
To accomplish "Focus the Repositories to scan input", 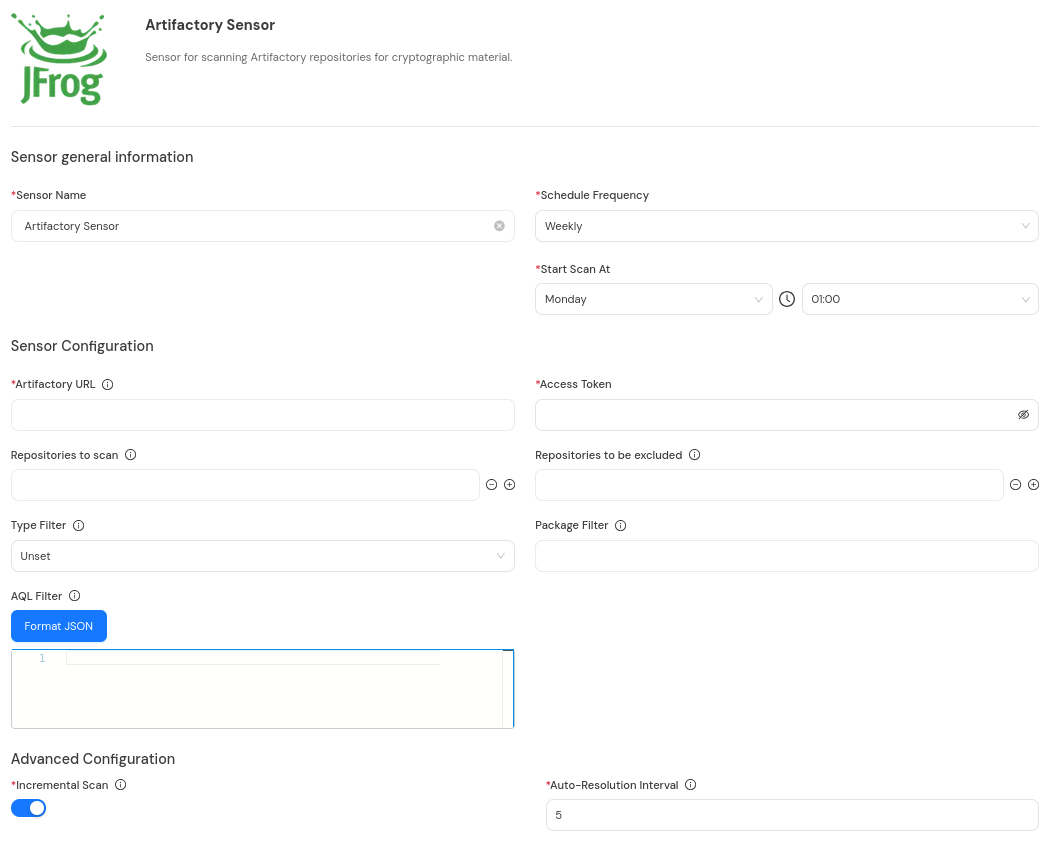I will pyautogui.click(x=245, y=485).
